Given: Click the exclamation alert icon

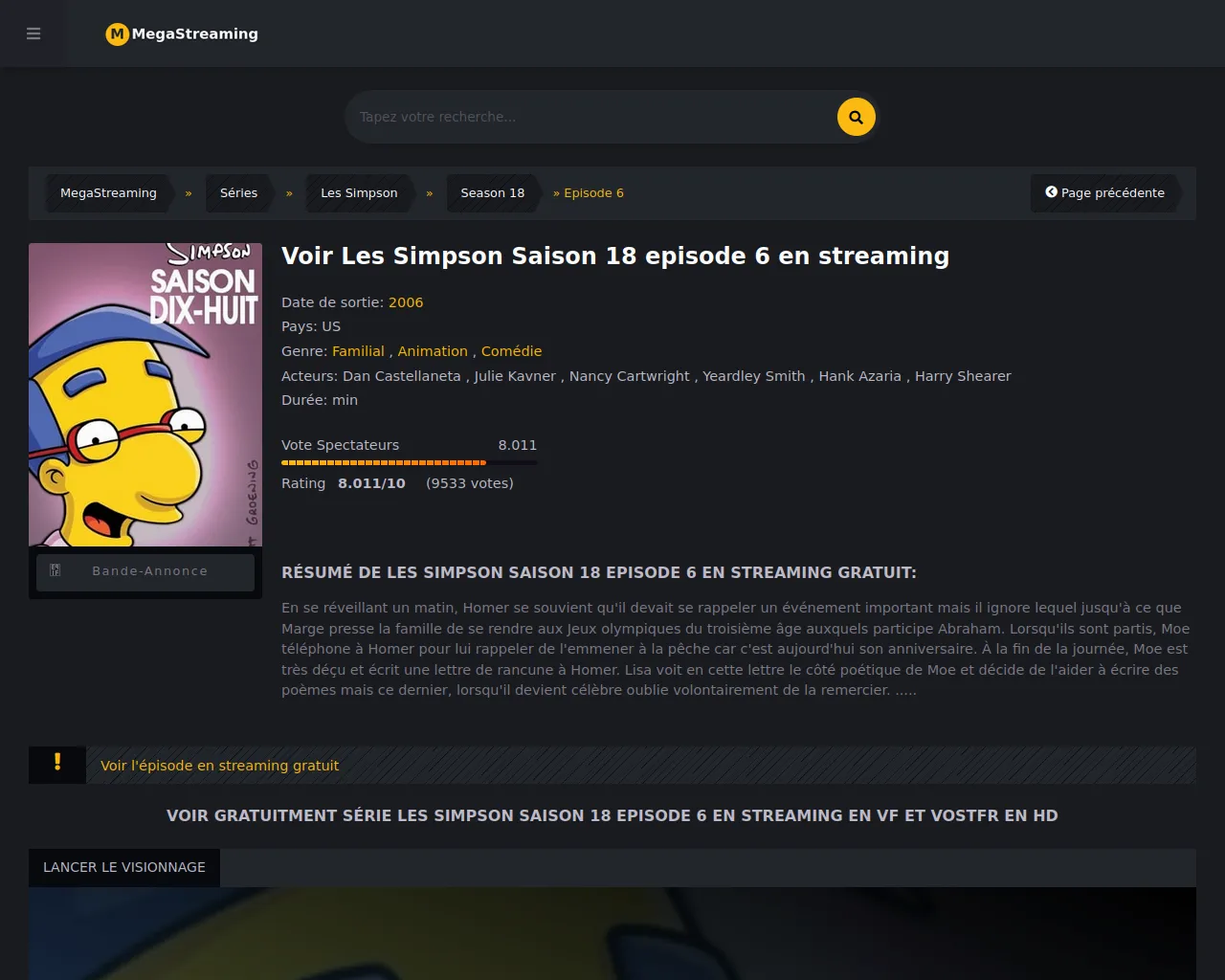Looking at the screenshot, I should 57,762.
